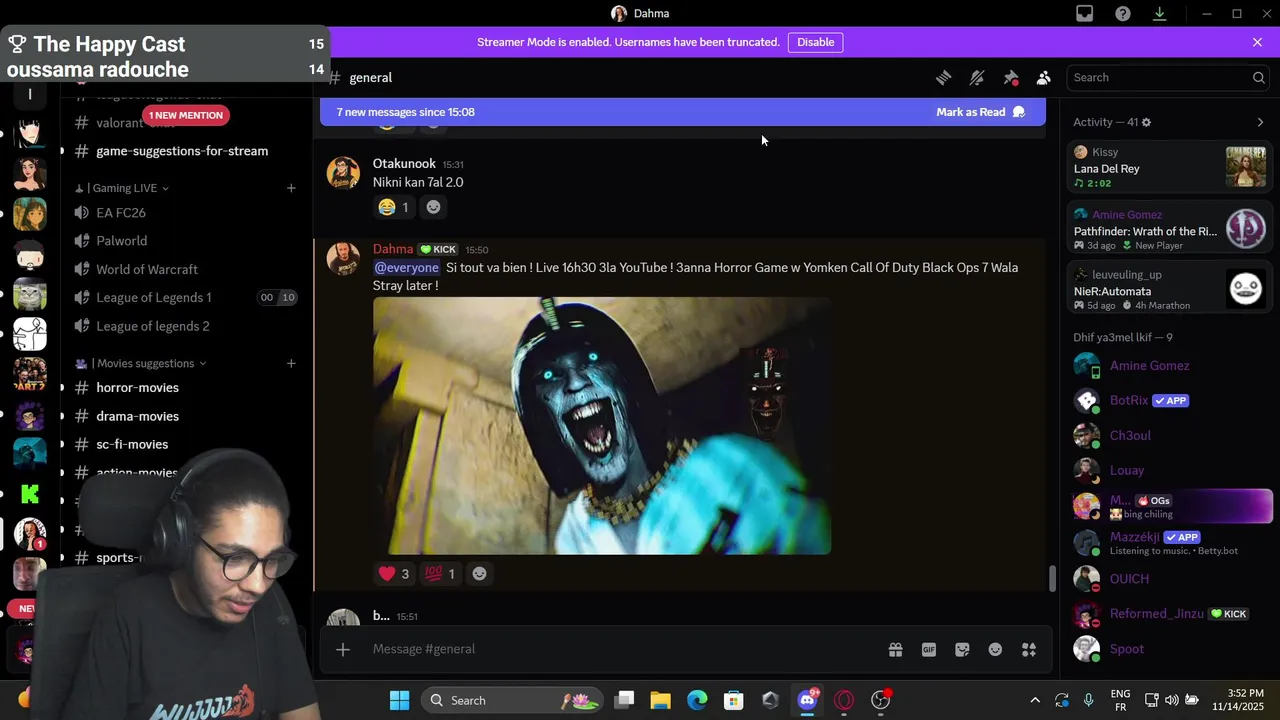Open Pathfinder: Wrath of the Righteous activity card
Viewport: 1280px width, 720px height.
click(1169, 229)
